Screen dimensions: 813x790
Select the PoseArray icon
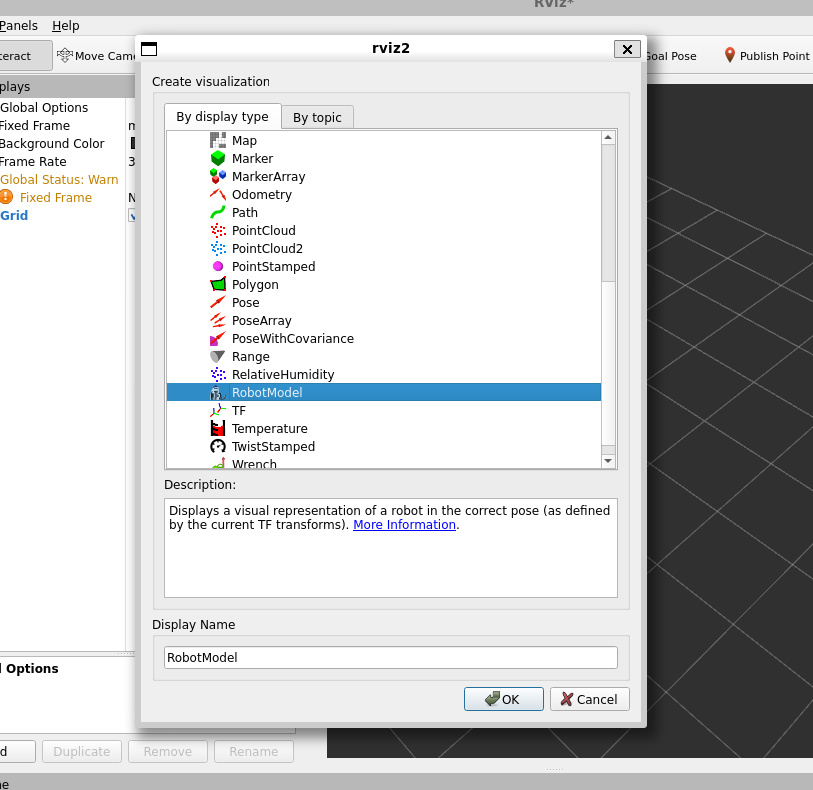click(218, 320)
